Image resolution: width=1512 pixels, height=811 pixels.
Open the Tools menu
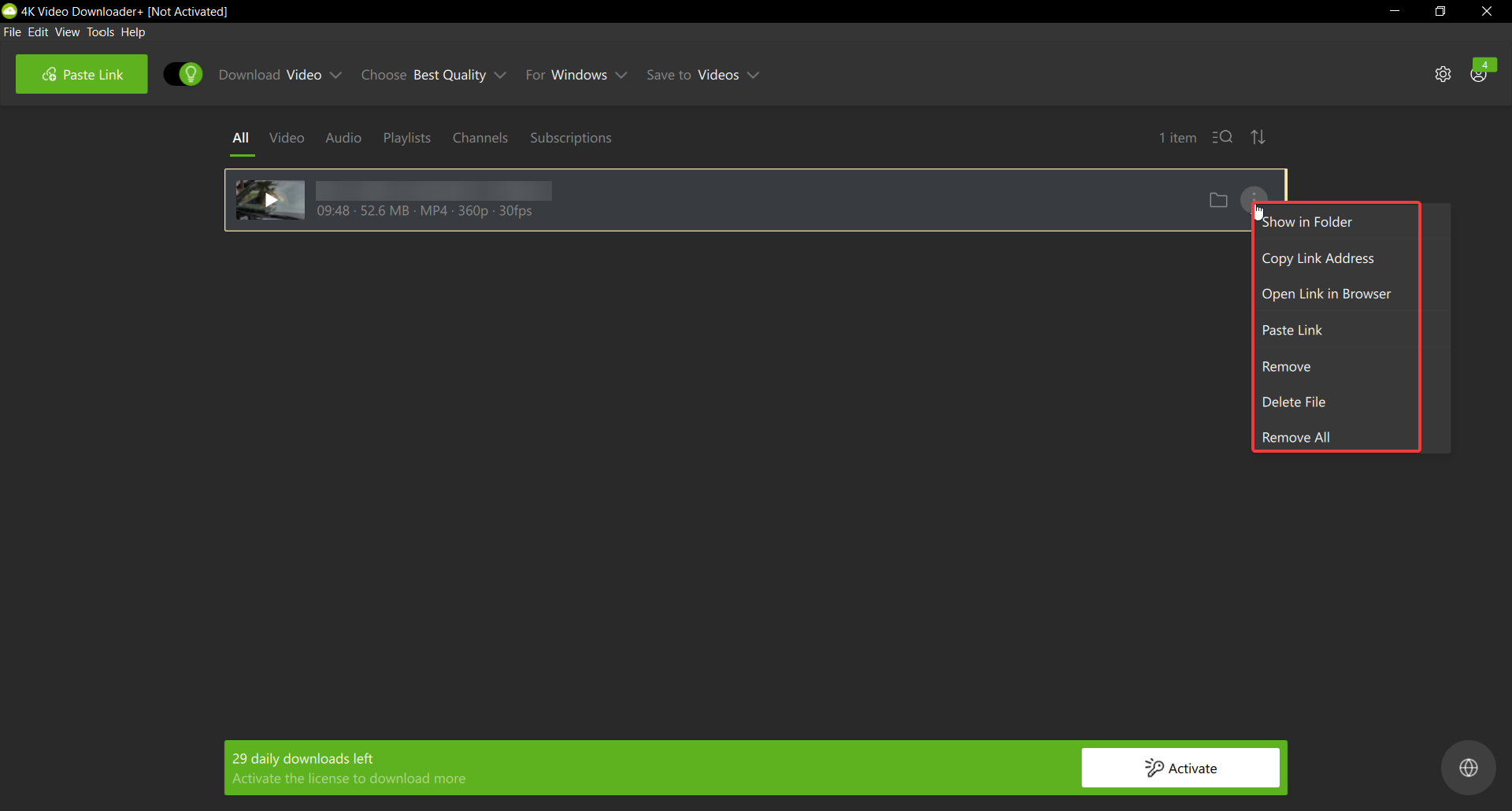click(100, 32)
